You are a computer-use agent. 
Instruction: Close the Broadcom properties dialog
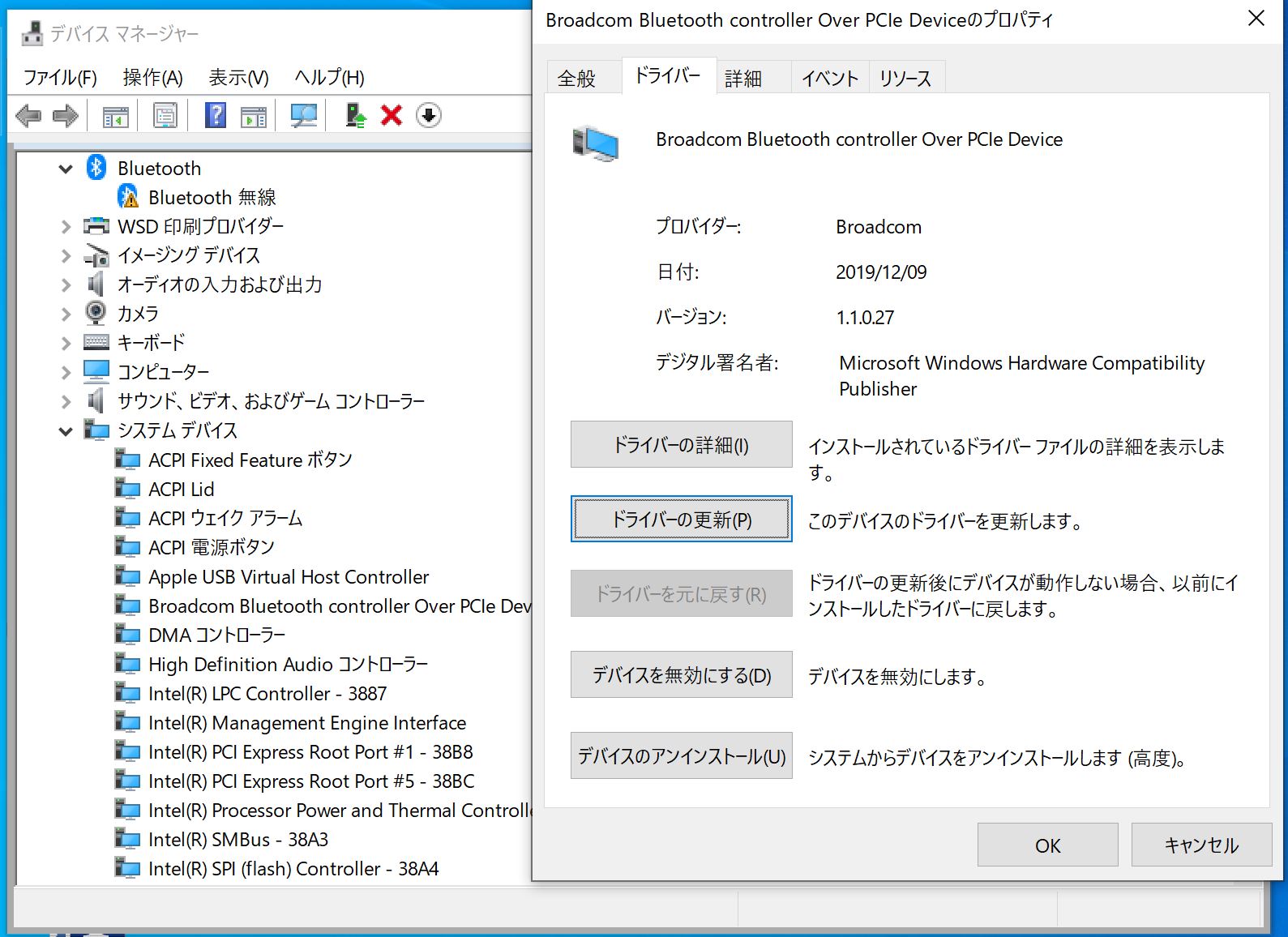[x=1256, y=19]
